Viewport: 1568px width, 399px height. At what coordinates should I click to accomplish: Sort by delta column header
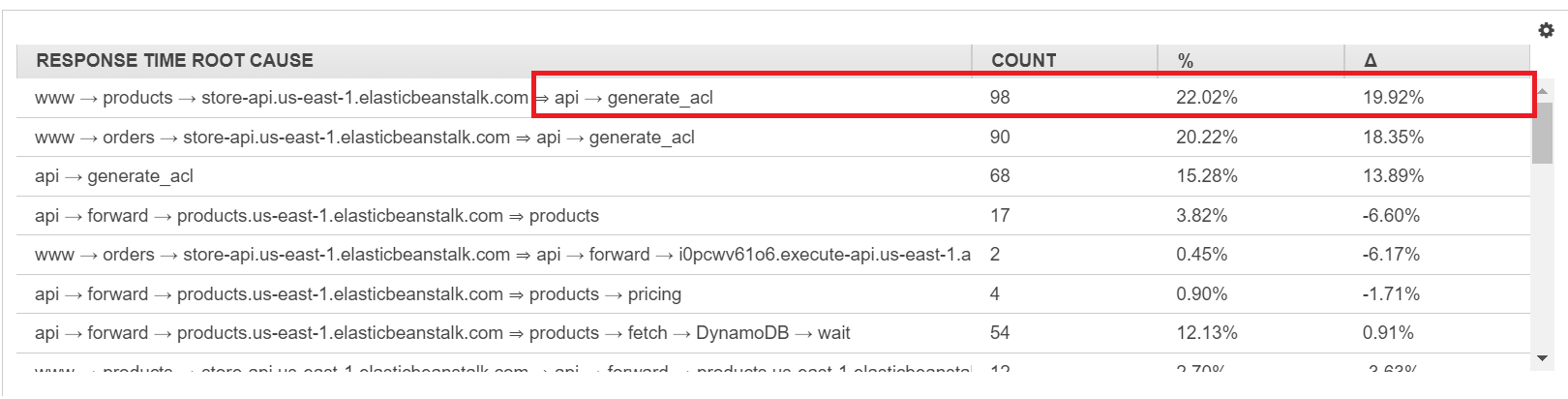[1370, 60]
